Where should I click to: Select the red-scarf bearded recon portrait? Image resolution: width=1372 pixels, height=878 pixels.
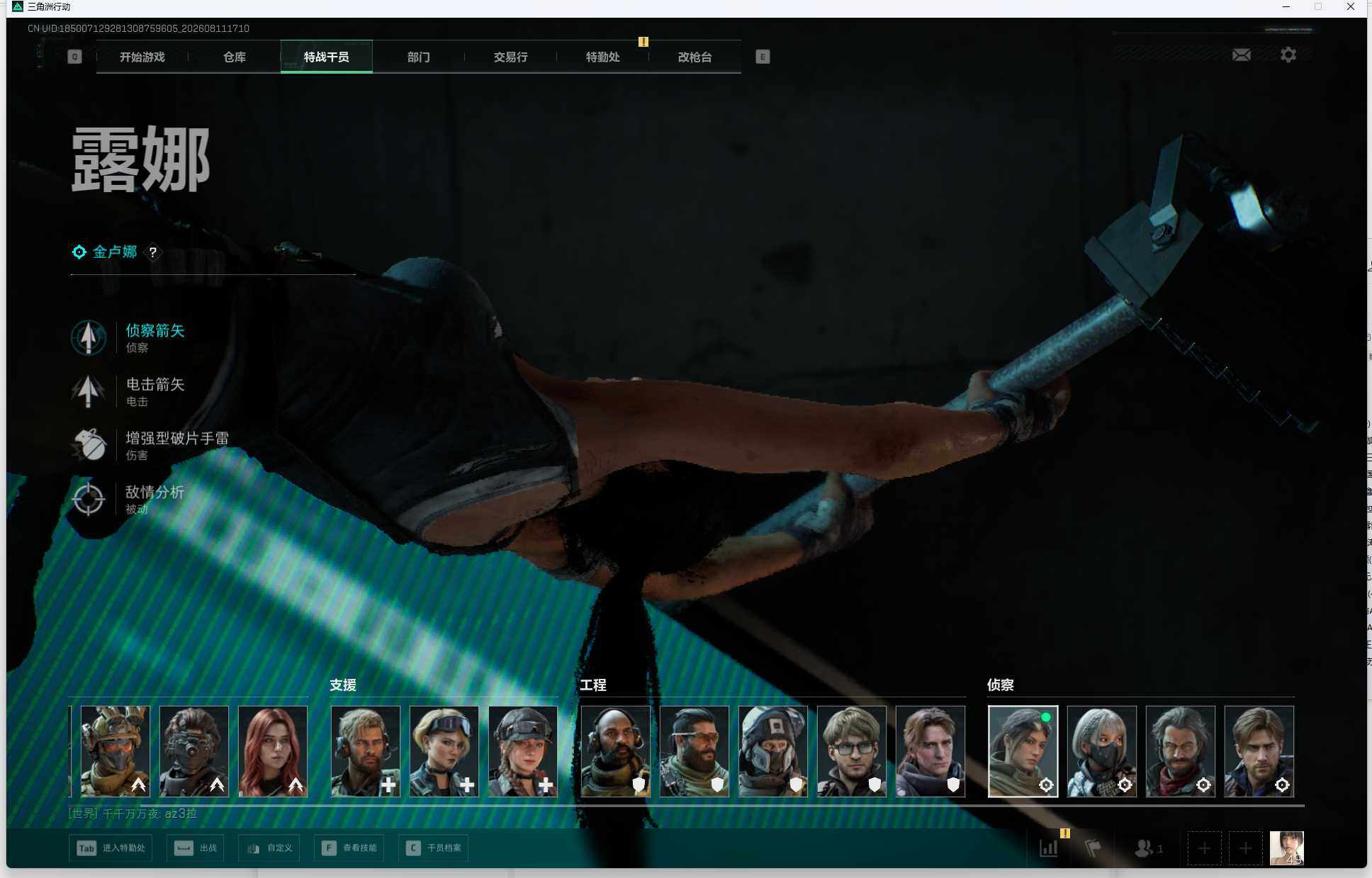[1181, 751]
